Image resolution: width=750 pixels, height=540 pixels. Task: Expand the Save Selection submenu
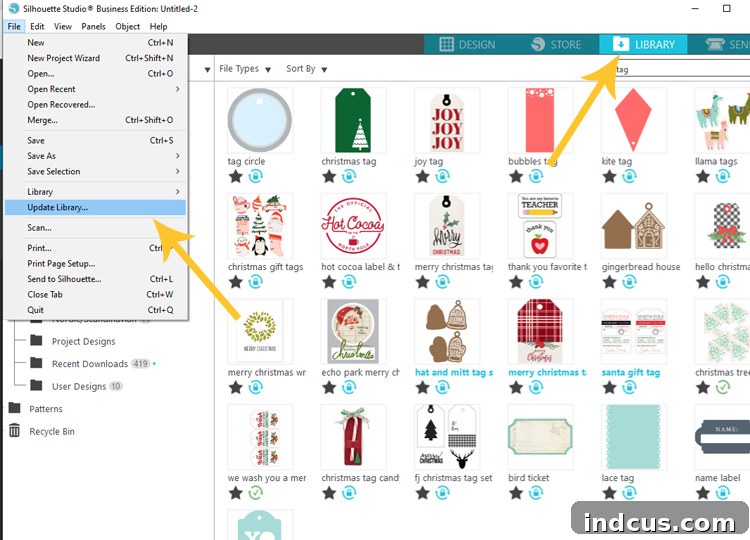click(x=95, y=171)
